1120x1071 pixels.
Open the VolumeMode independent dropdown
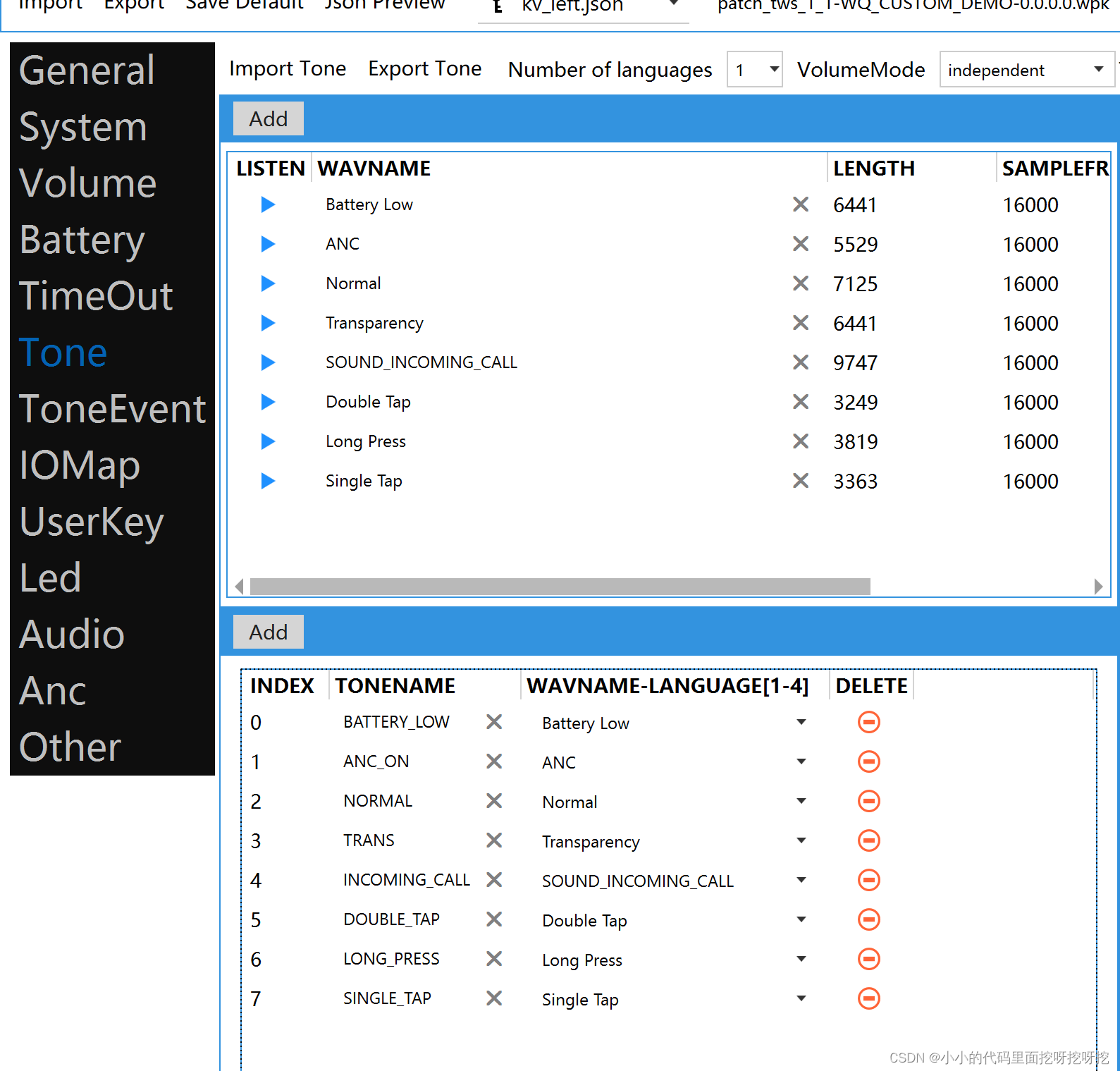pyautogui.click(x=1027, y=69)
